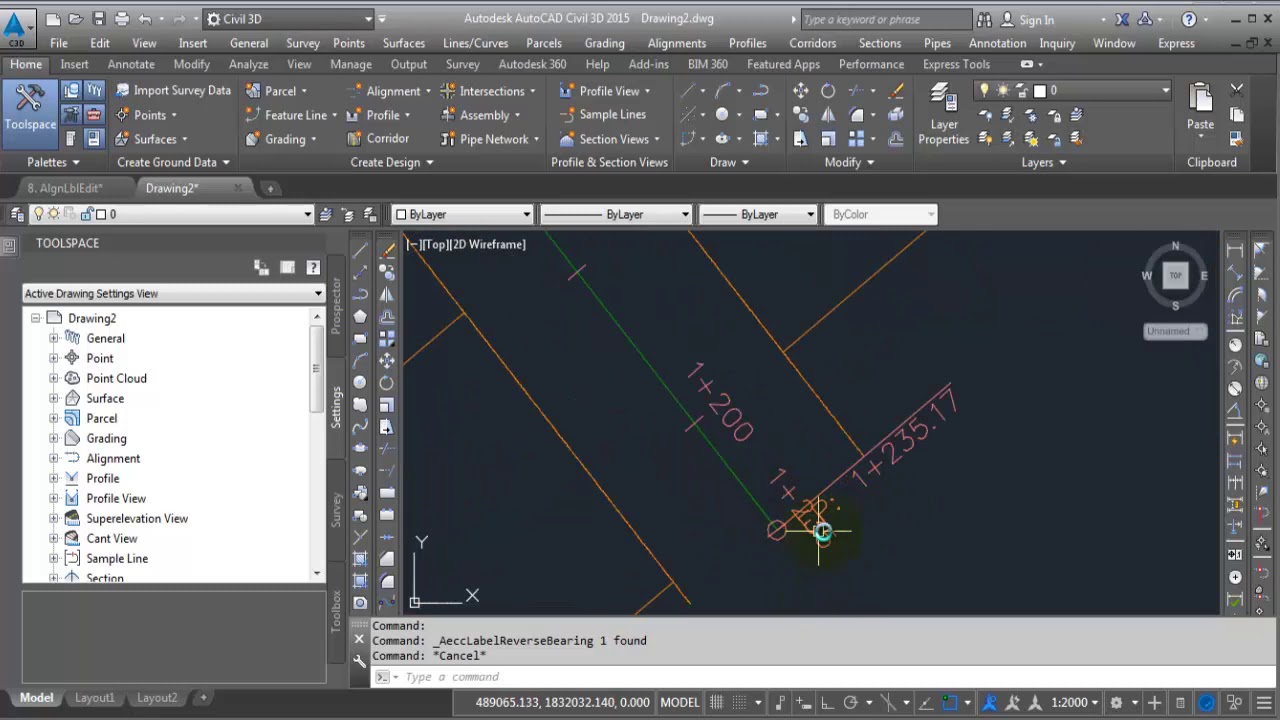Screen dimensions: 1280x720
Task: Click the ViewCube TOP face
Action: point(1175,276)
